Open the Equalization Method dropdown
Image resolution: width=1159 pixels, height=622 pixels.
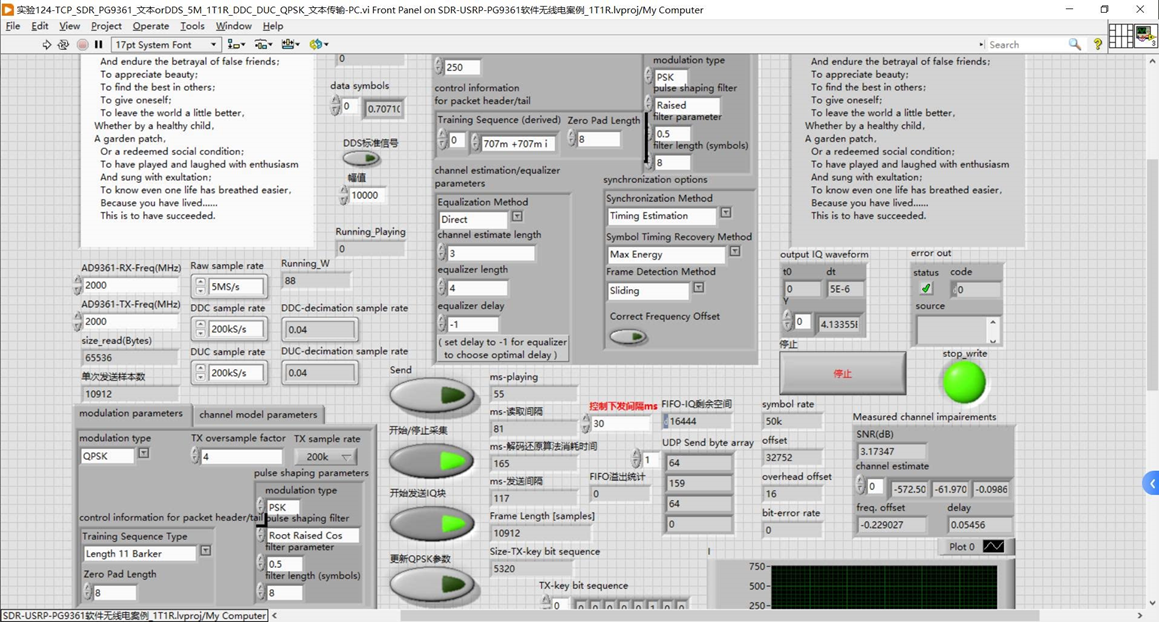tap(517, 217)
